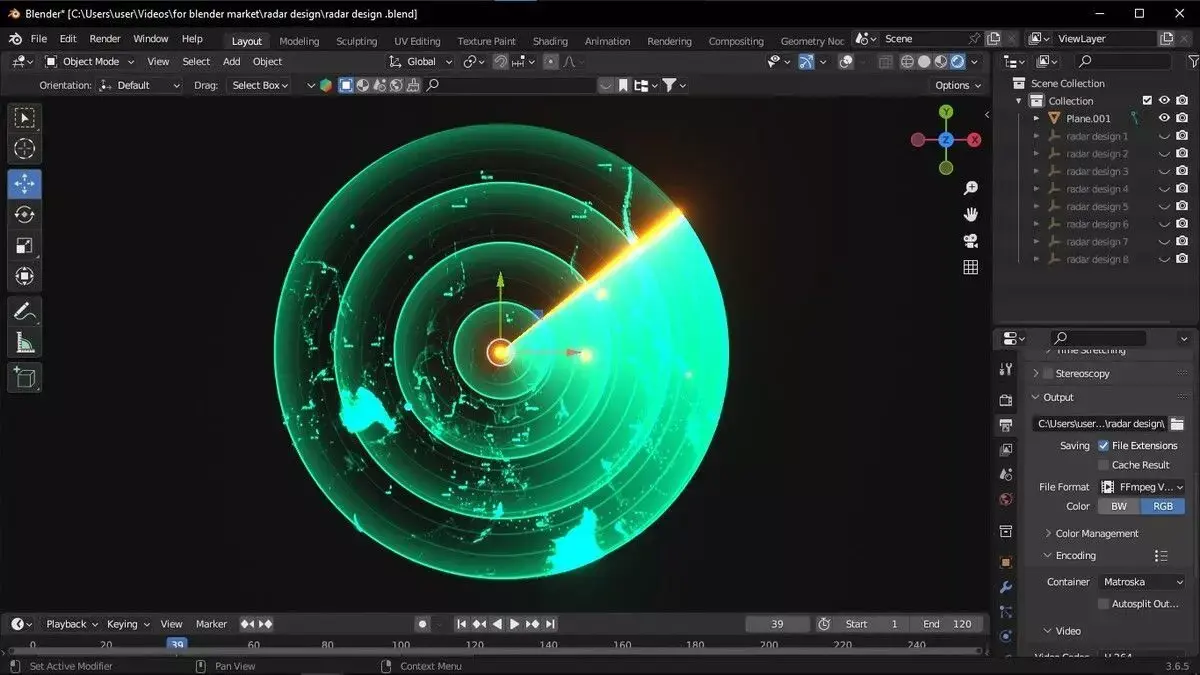Open the Tool properties tab

[x=1006, y=370]
